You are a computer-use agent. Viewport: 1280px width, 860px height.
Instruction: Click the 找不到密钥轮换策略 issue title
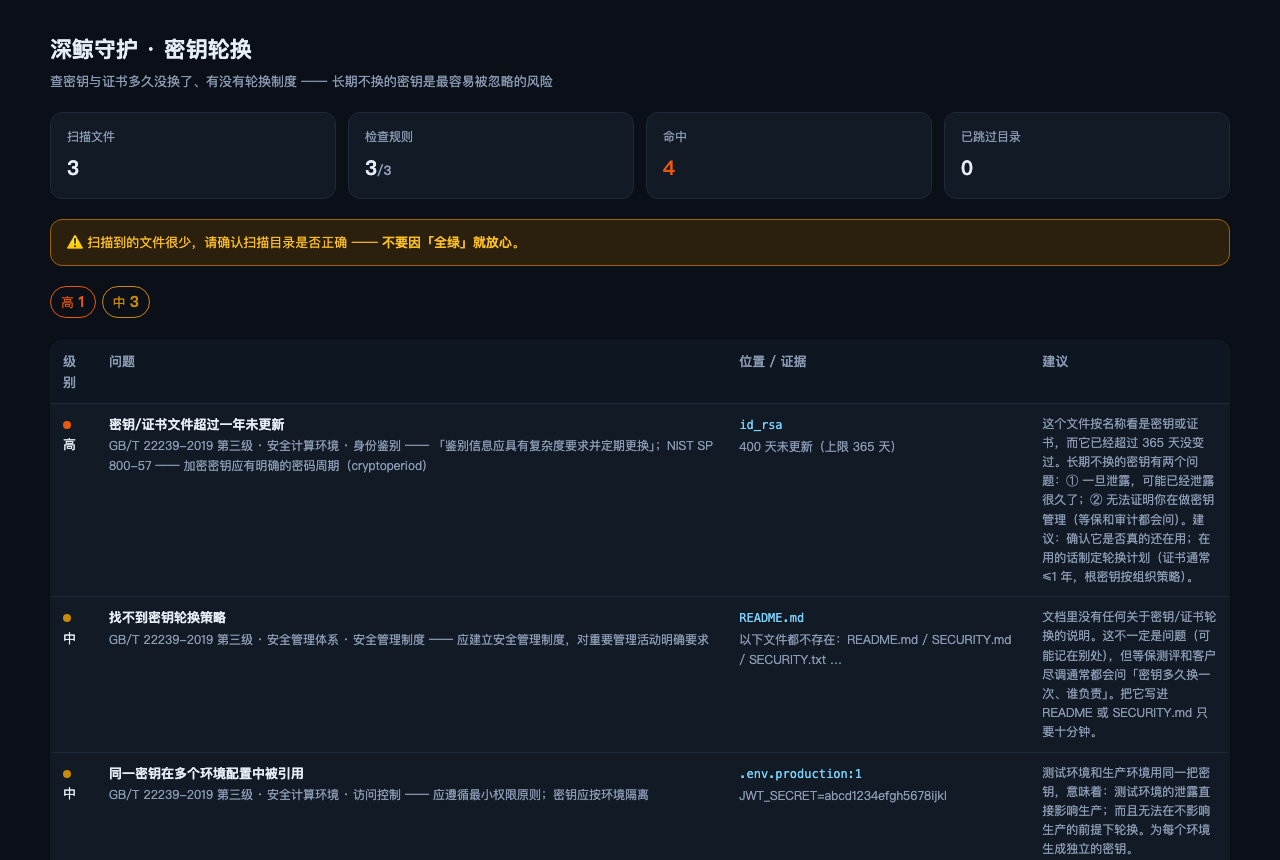[x=168, y=618]
